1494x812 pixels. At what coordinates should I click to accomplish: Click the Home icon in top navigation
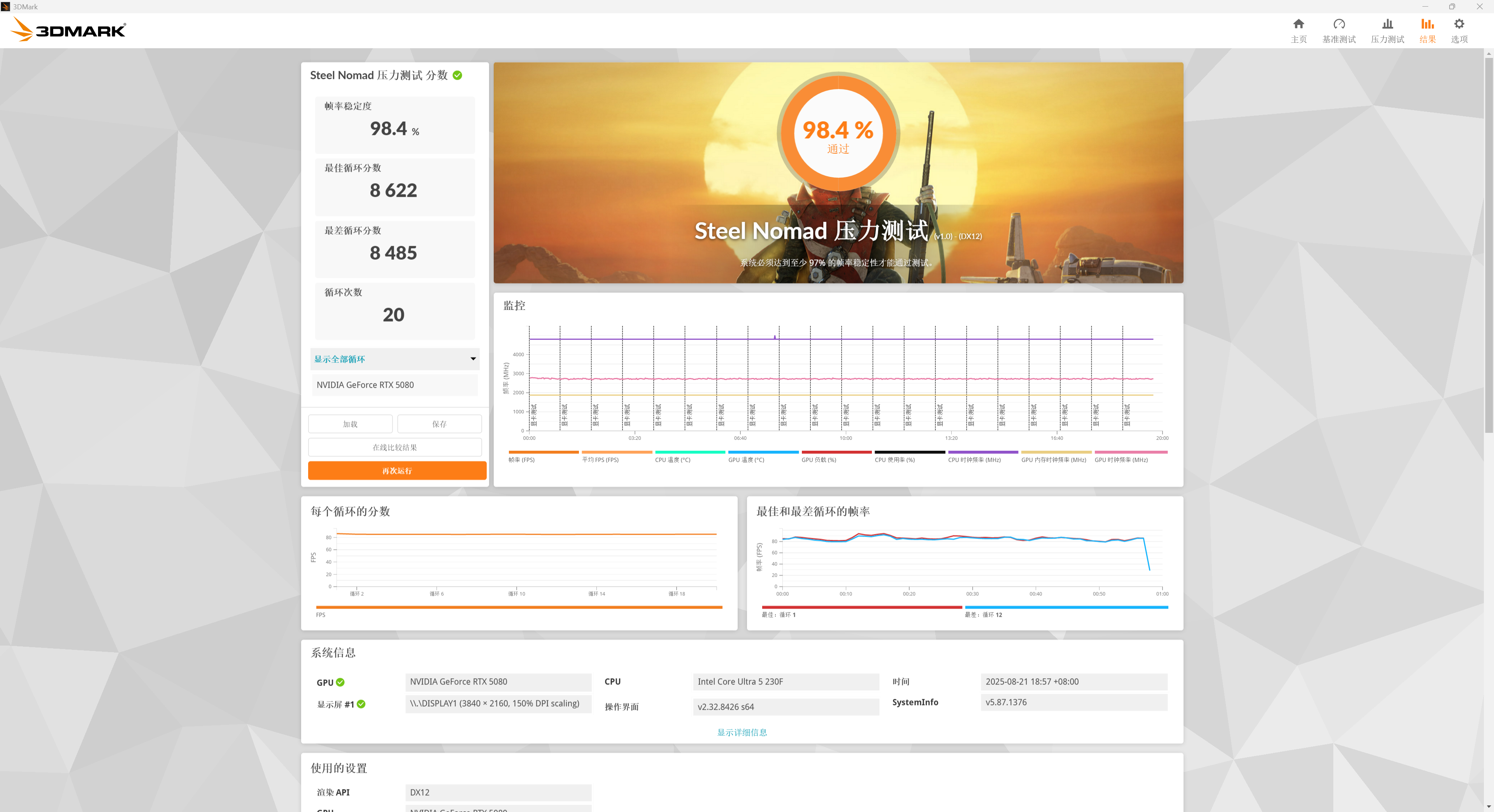[1298, 24]
